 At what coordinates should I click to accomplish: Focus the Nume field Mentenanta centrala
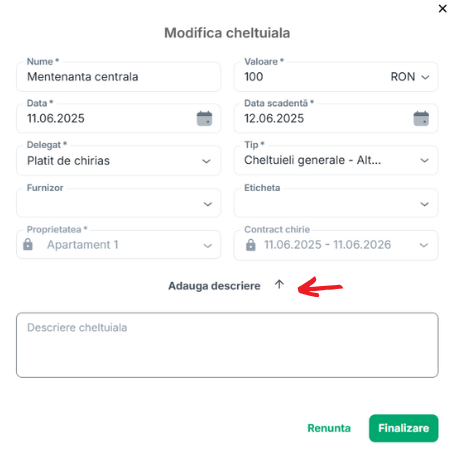click(119, 77)
